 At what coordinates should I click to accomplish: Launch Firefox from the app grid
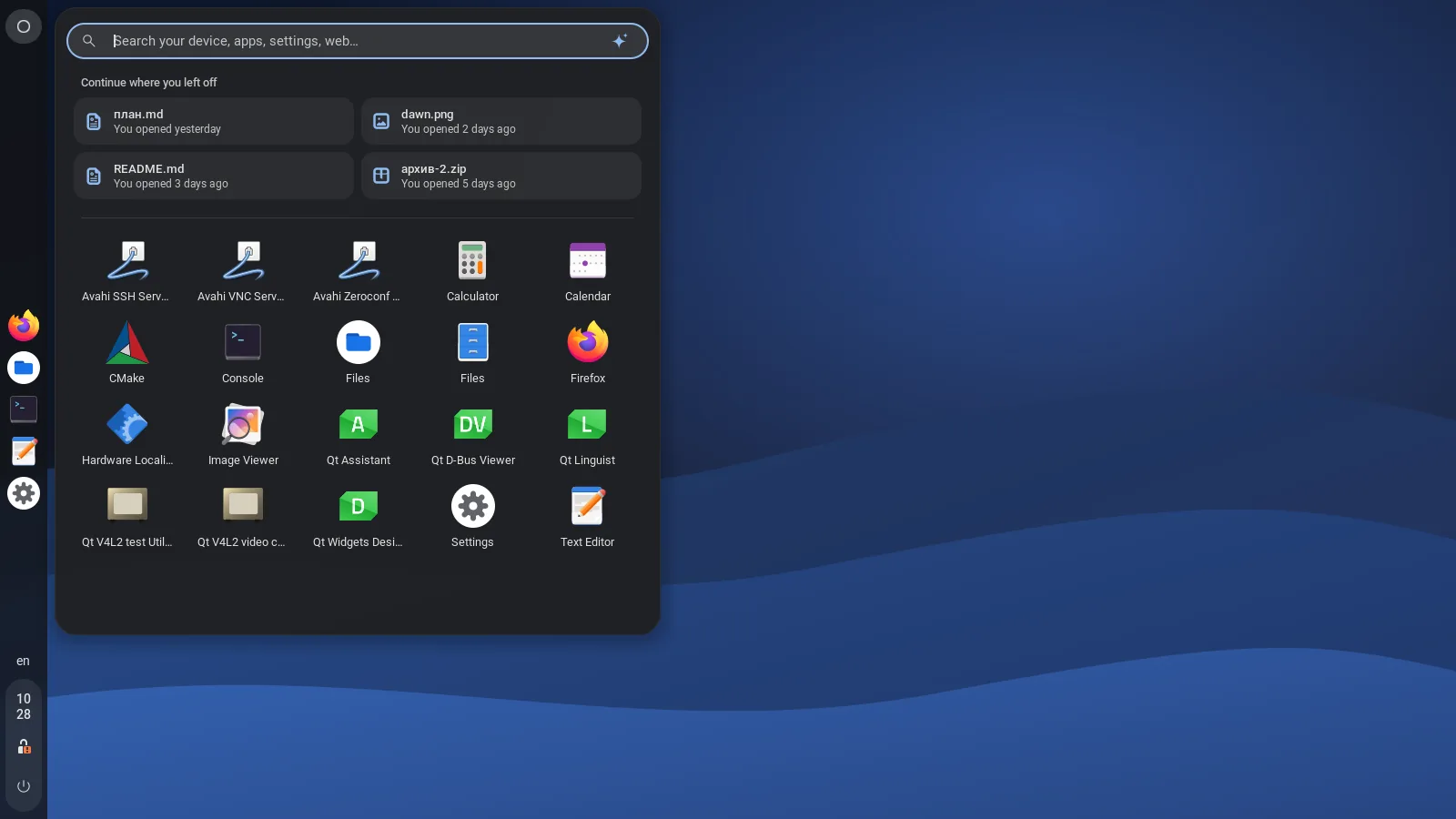[588, 353]
